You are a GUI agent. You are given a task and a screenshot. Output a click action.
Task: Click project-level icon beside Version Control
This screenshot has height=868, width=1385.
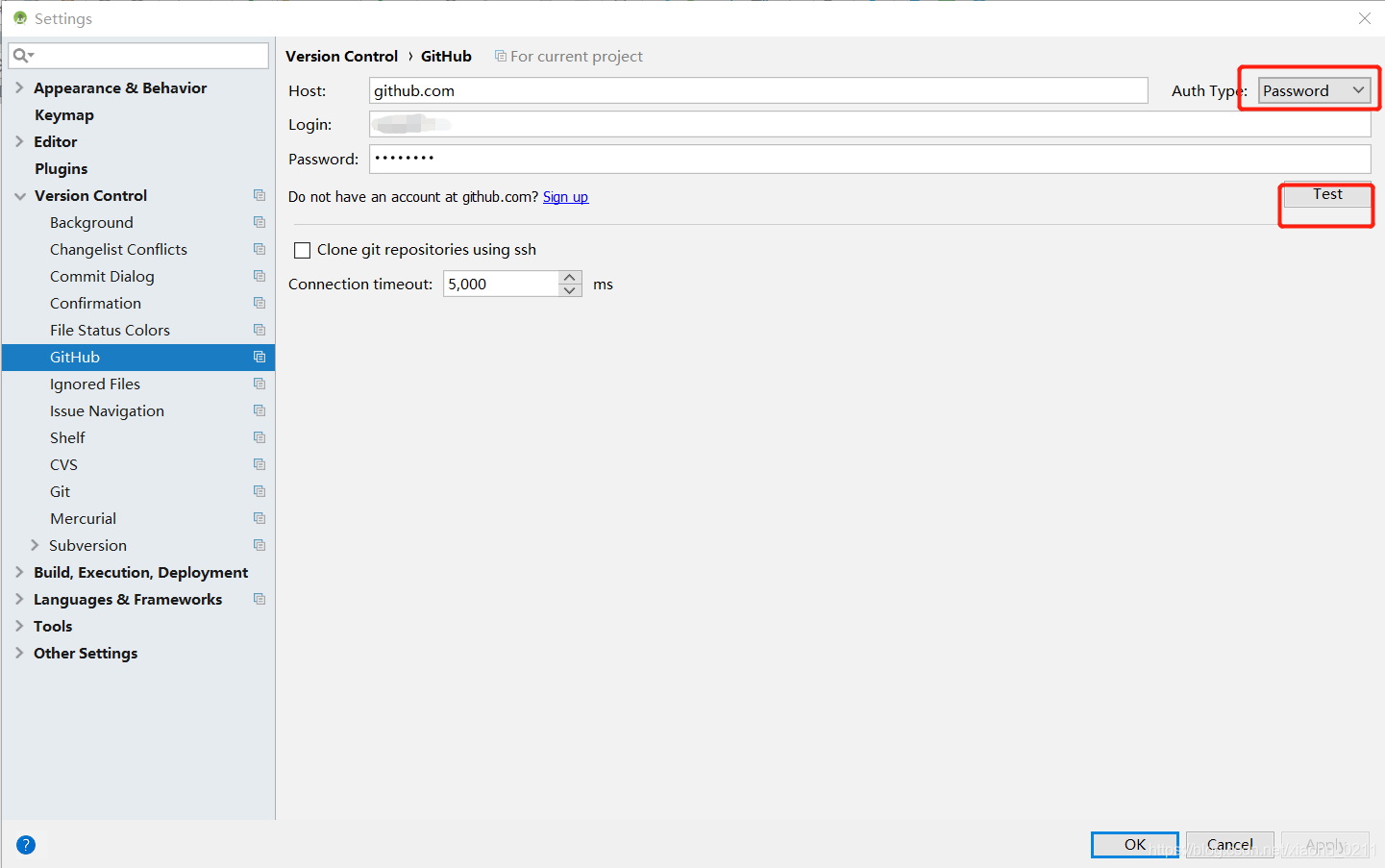point(260,195)
